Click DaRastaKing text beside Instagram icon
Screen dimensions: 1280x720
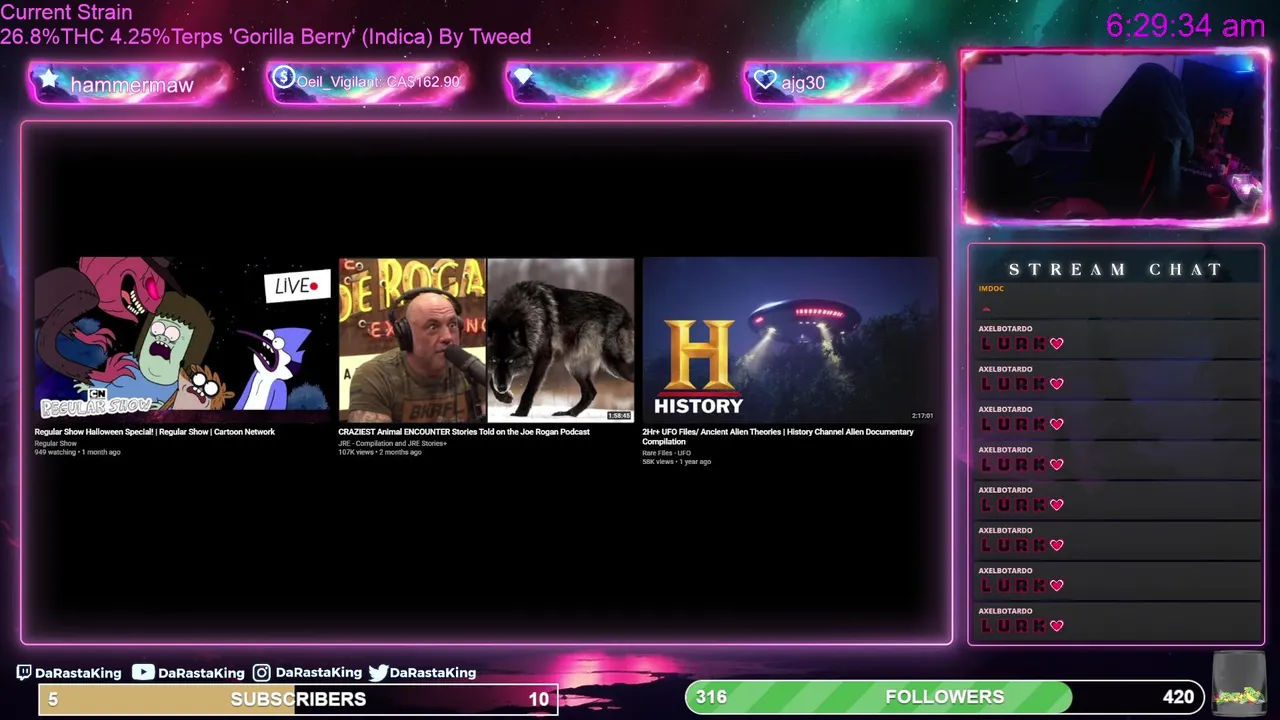click(x=318, y=673)
